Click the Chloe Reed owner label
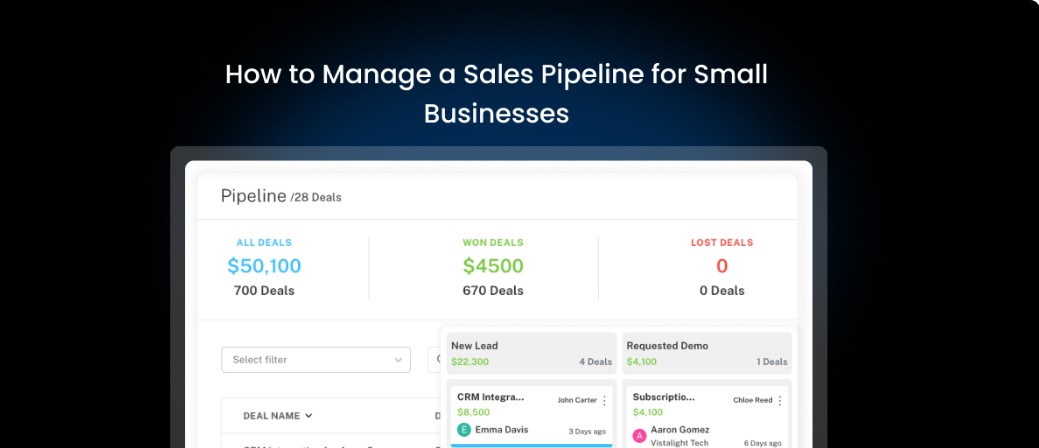This screenshot has width=1039, height=448. click(751, 400)
